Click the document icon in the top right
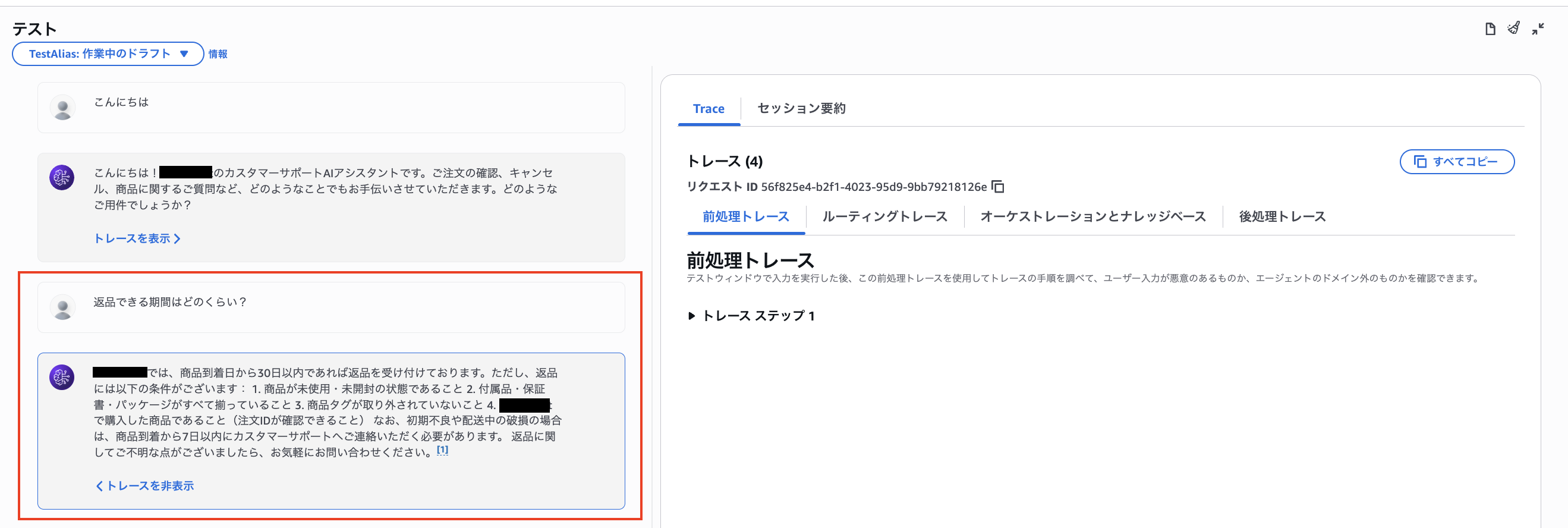This screenshot has width=1568, height=528. [1490, 29]
